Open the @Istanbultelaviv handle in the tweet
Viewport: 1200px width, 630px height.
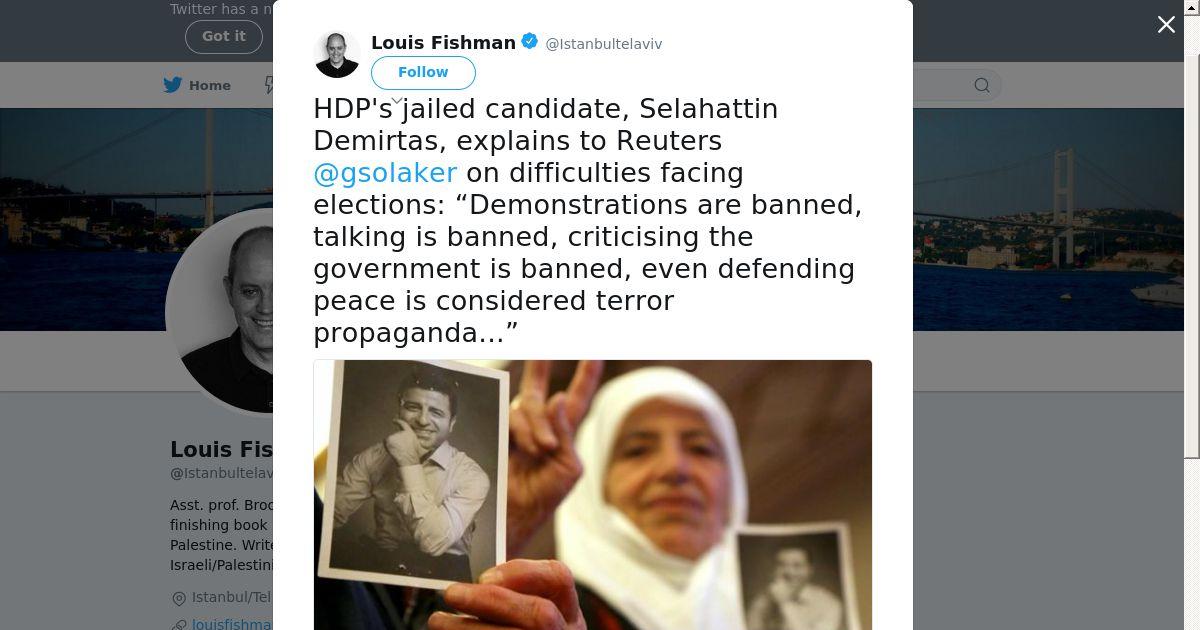click(603, 44)
